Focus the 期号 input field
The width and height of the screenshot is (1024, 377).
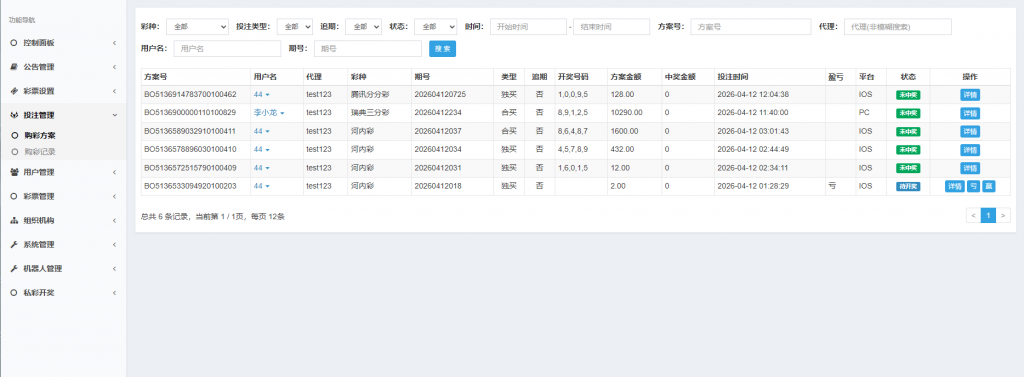(368, 48)
